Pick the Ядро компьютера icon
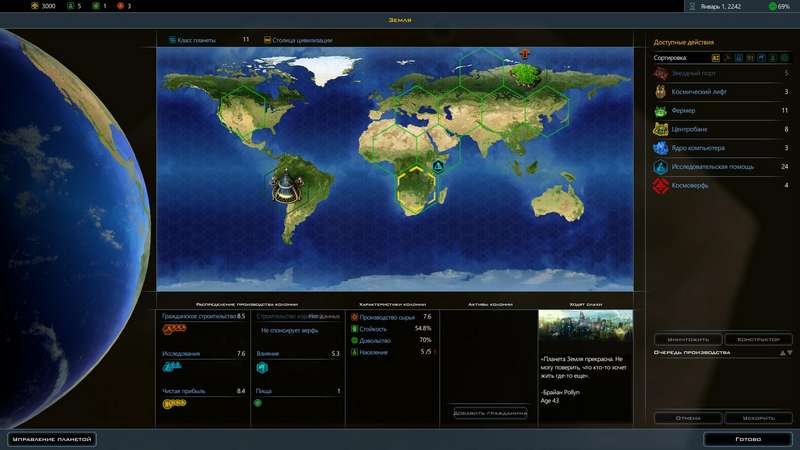 click(x=661, y=148)
